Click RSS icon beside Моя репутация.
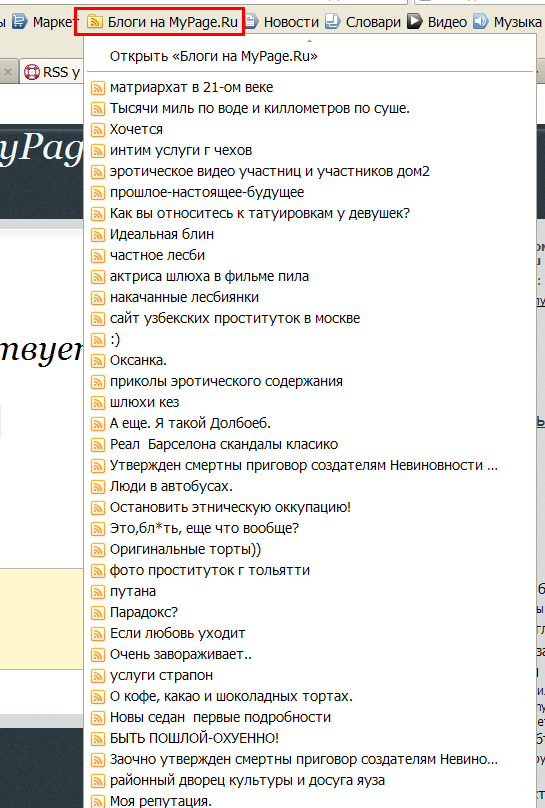This screenshot has width=545, height=808. [98, 802]
